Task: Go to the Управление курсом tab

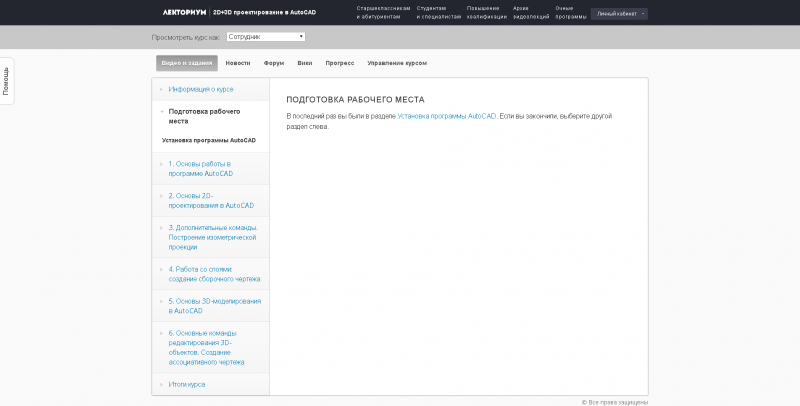Action: pyautogui.click(x=397, y=63)
